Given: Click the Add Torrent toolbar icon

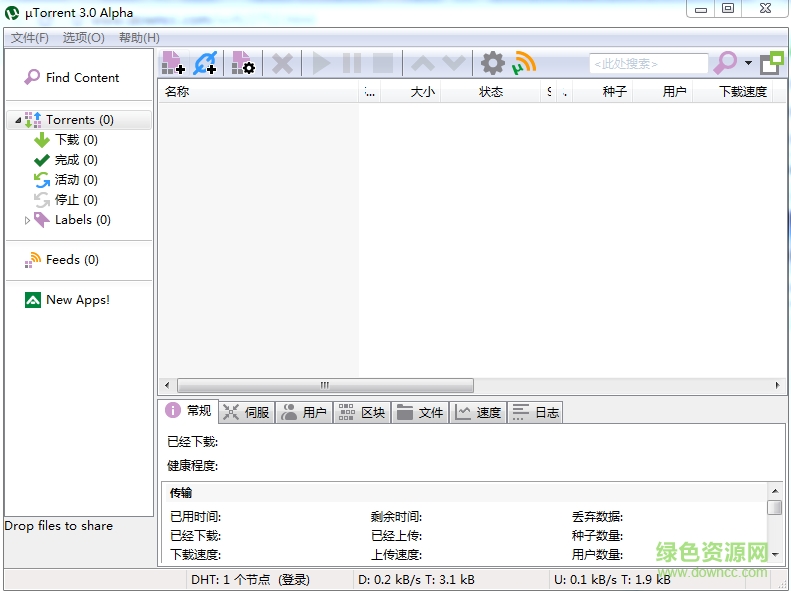Looking at the screenshot, I should [x=173, y=63].
